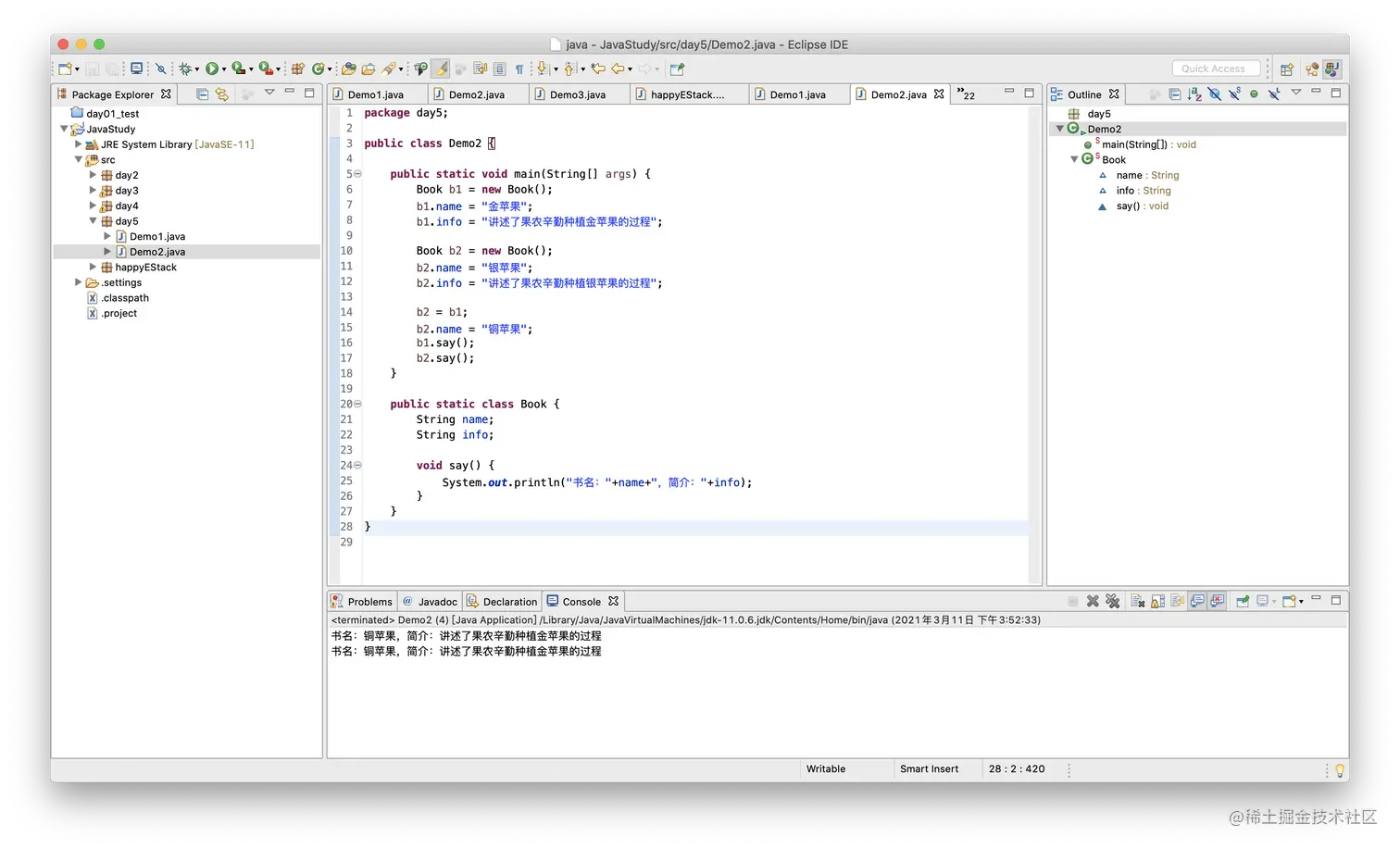Toggle Block Selection Mode icon
This screenshot has height=849, width=1400.
(x=500, y=69)
